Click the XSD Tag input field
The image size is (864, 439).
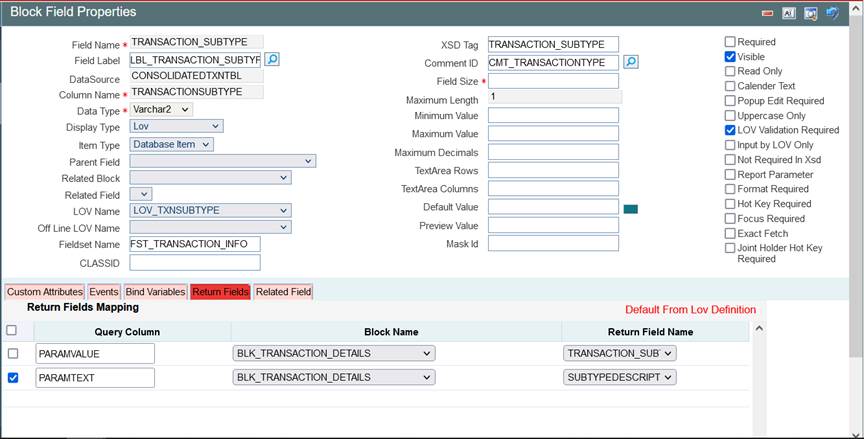pyautogui.click(x=553, y=44)
